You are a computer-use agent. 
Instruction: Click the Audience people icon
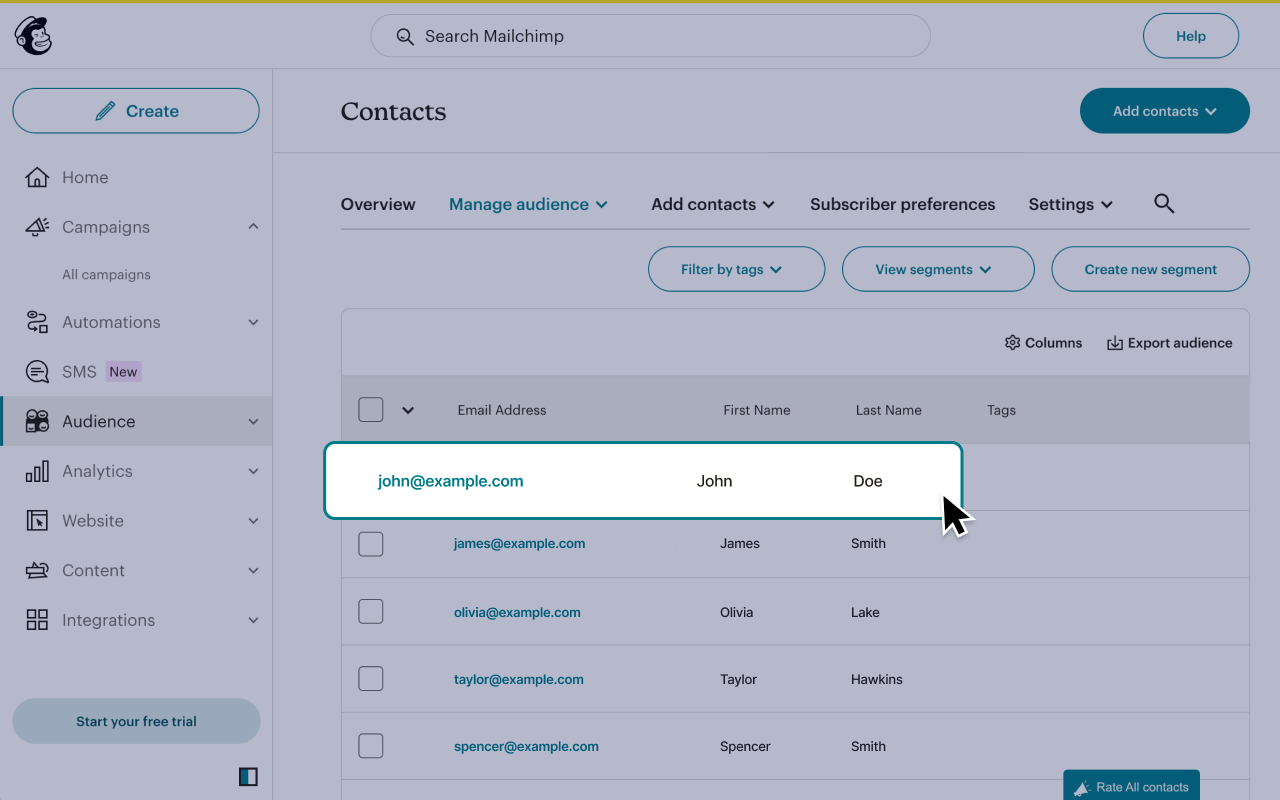tap(37, 421)
